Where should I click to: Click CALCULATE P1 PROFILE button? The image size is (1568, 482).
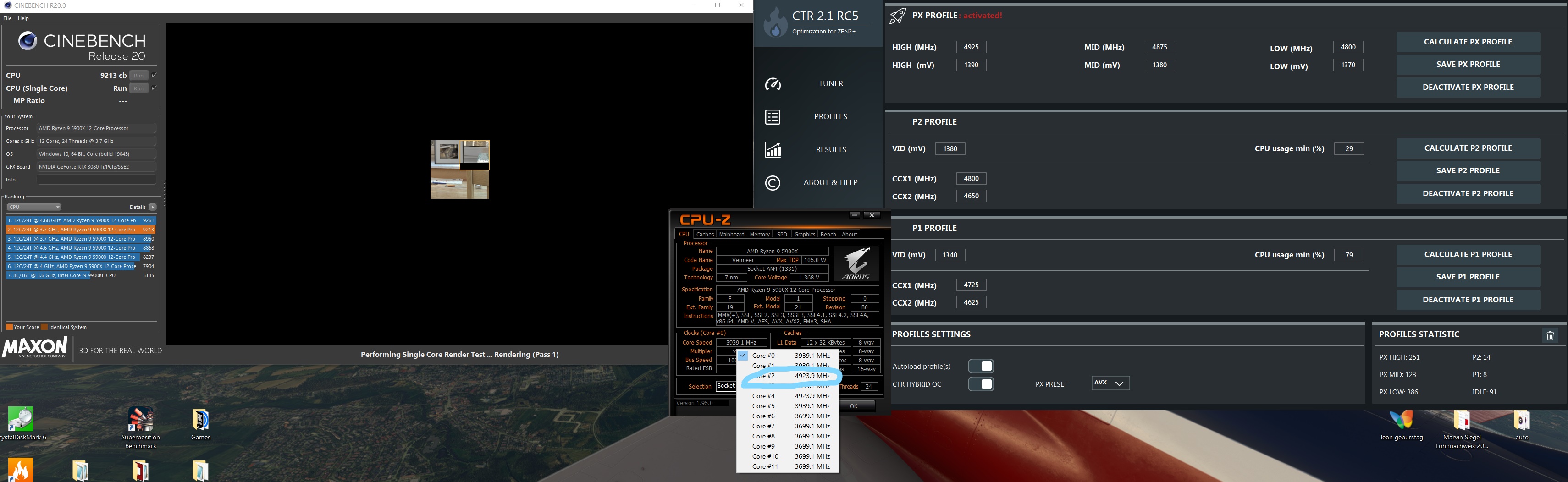1468,254
